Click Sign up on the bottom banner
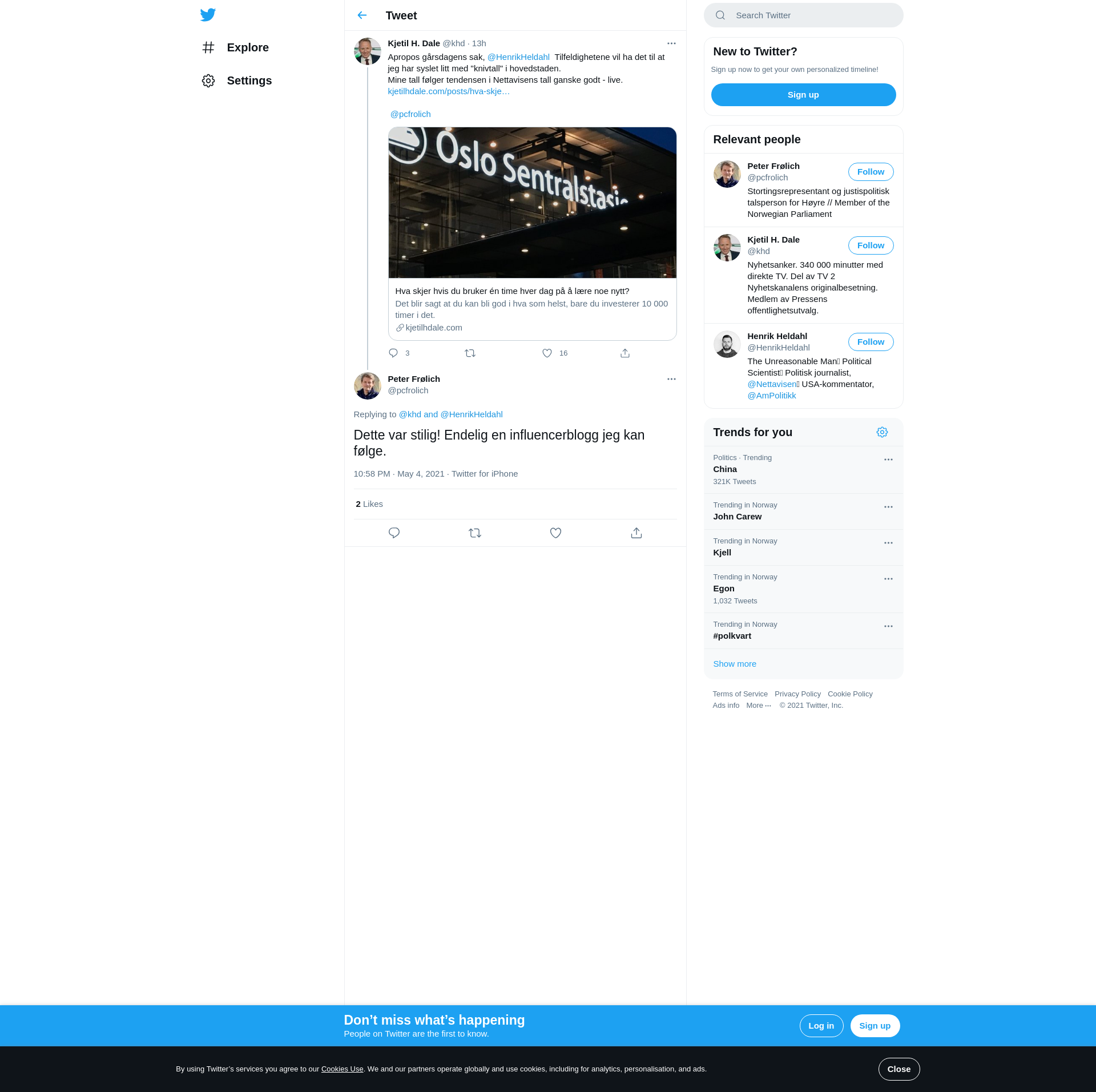Image resolution: width=1096 pixels, height=1092 pixels. tap(875, 1026)
